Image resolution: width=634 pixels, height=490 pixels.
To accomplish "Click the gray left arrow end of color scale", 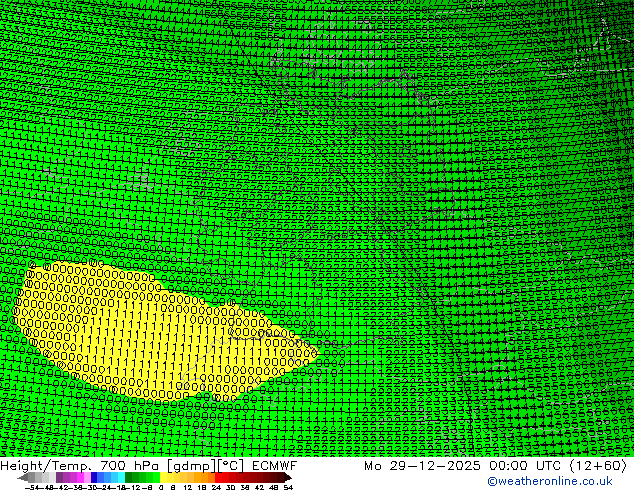I will click(23, 477).
